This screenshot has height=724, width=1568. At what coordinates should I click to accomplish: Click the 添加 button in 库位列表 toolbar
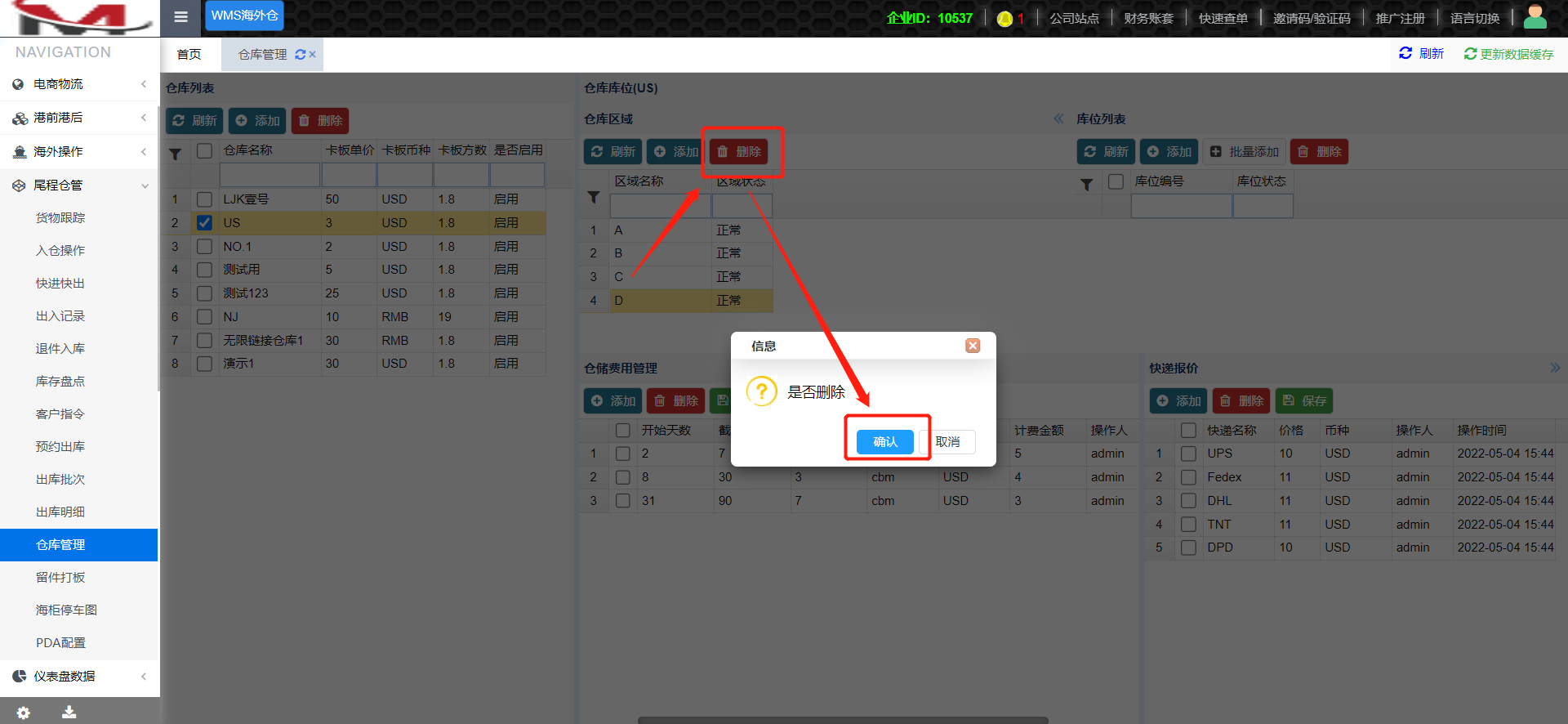click(1169, 152)
